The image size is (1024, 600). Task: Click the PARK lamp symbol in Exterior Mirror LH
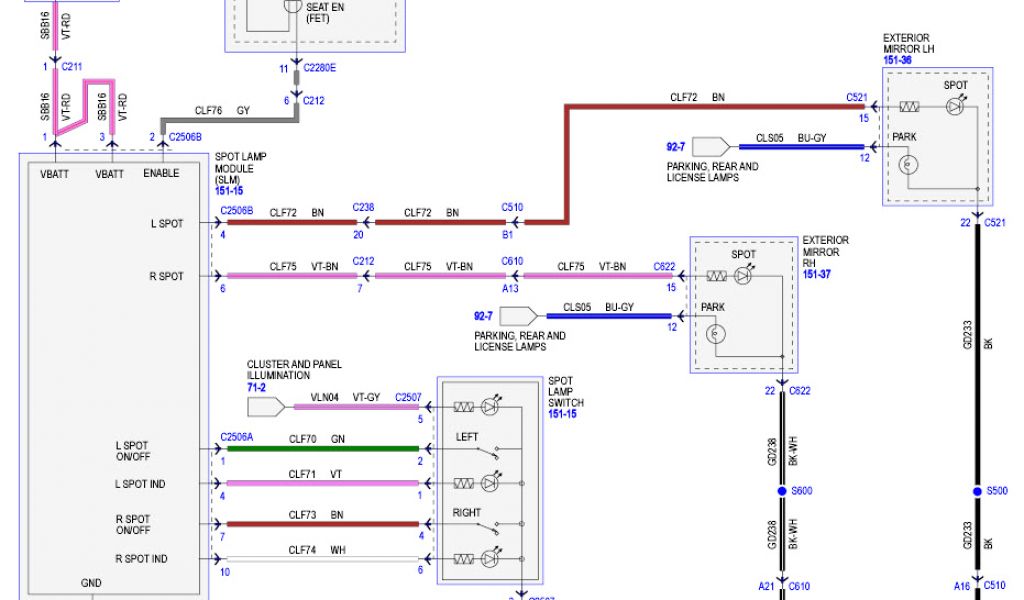[x=907, y=167]
